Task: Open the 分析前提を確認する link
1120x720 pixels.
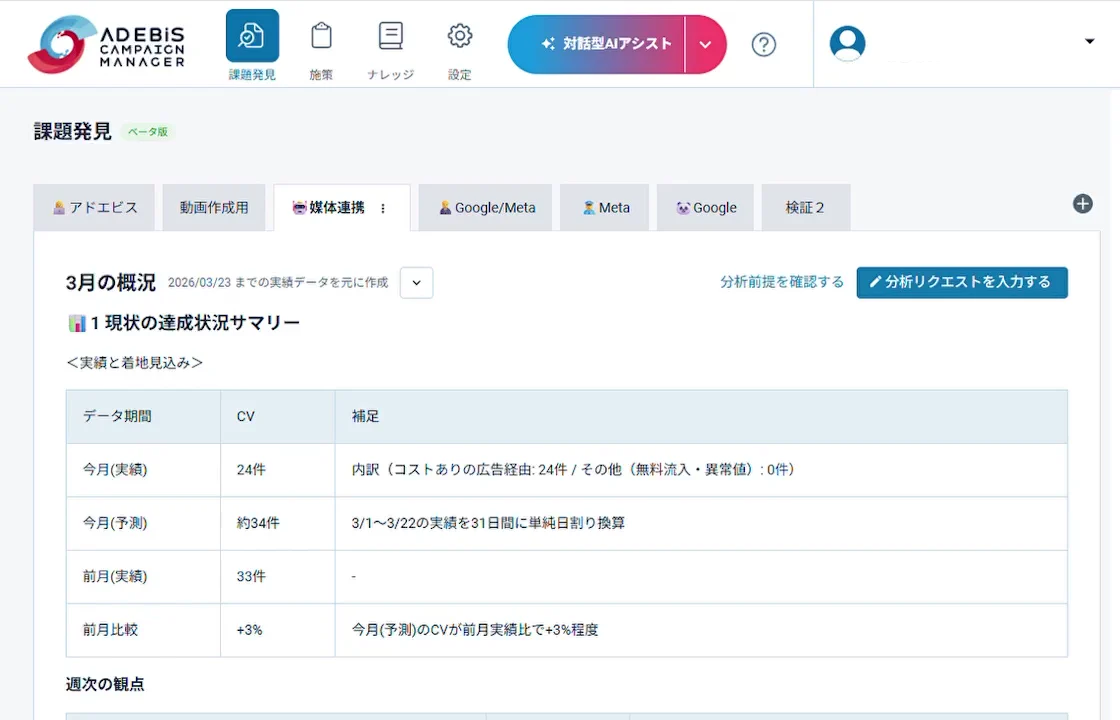Action: click(783, 283)
